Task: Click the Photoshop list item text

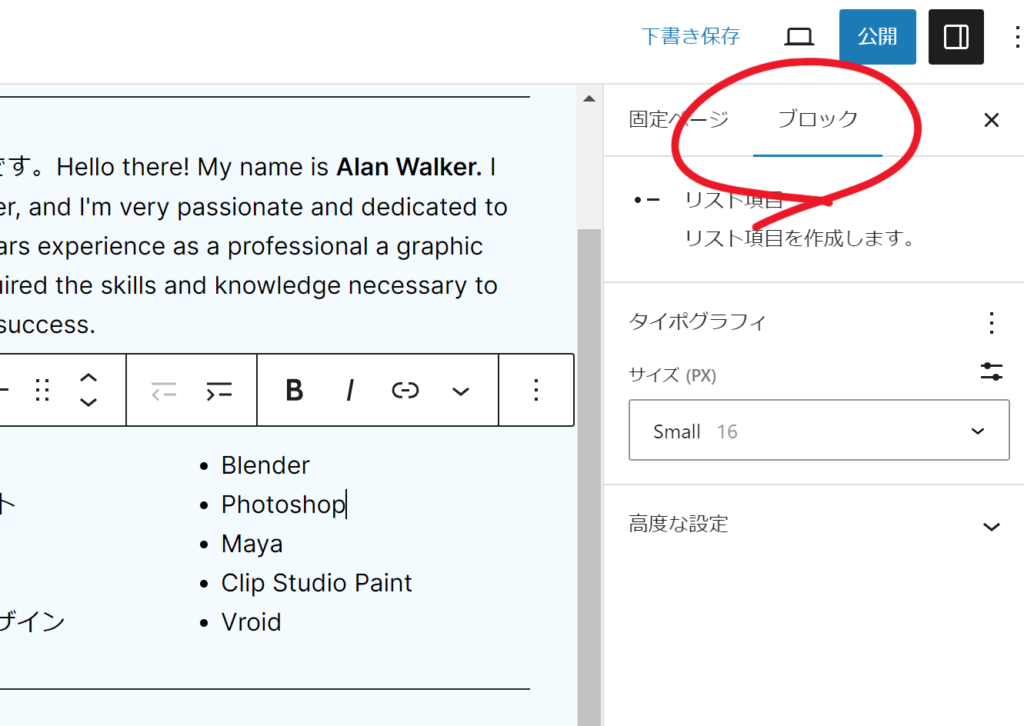Action: click(282, 505)
